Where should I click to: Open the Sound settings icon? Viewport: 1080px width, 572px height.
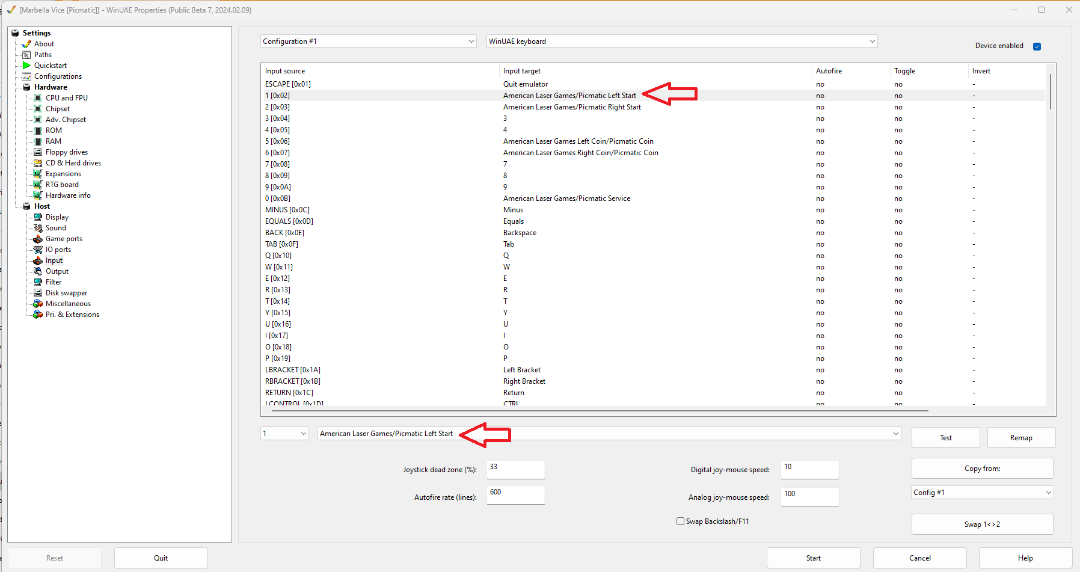point(38,228)
